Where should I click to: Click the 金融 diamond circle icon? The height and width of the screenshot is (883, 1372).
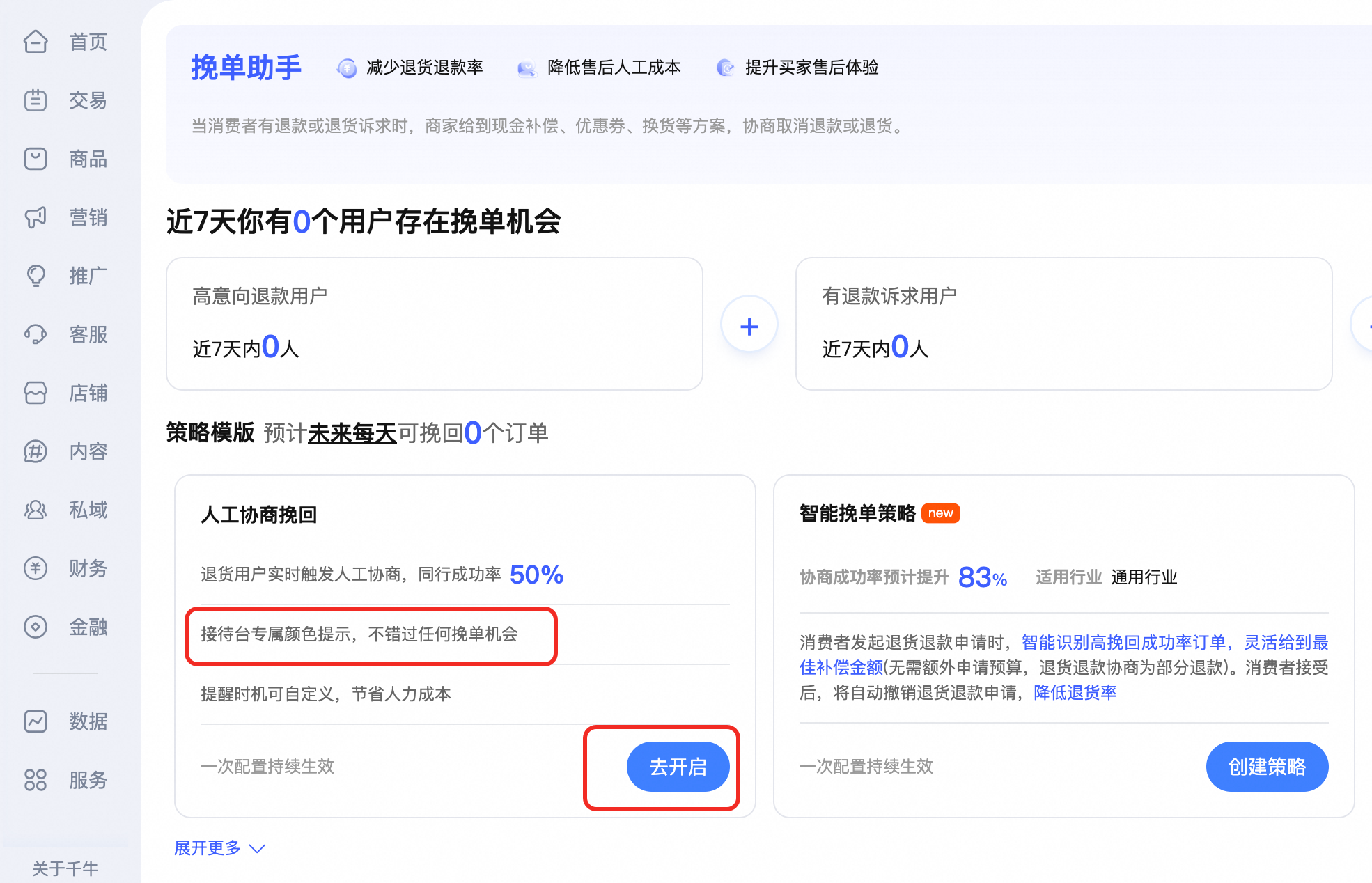[x=36, y=627]
